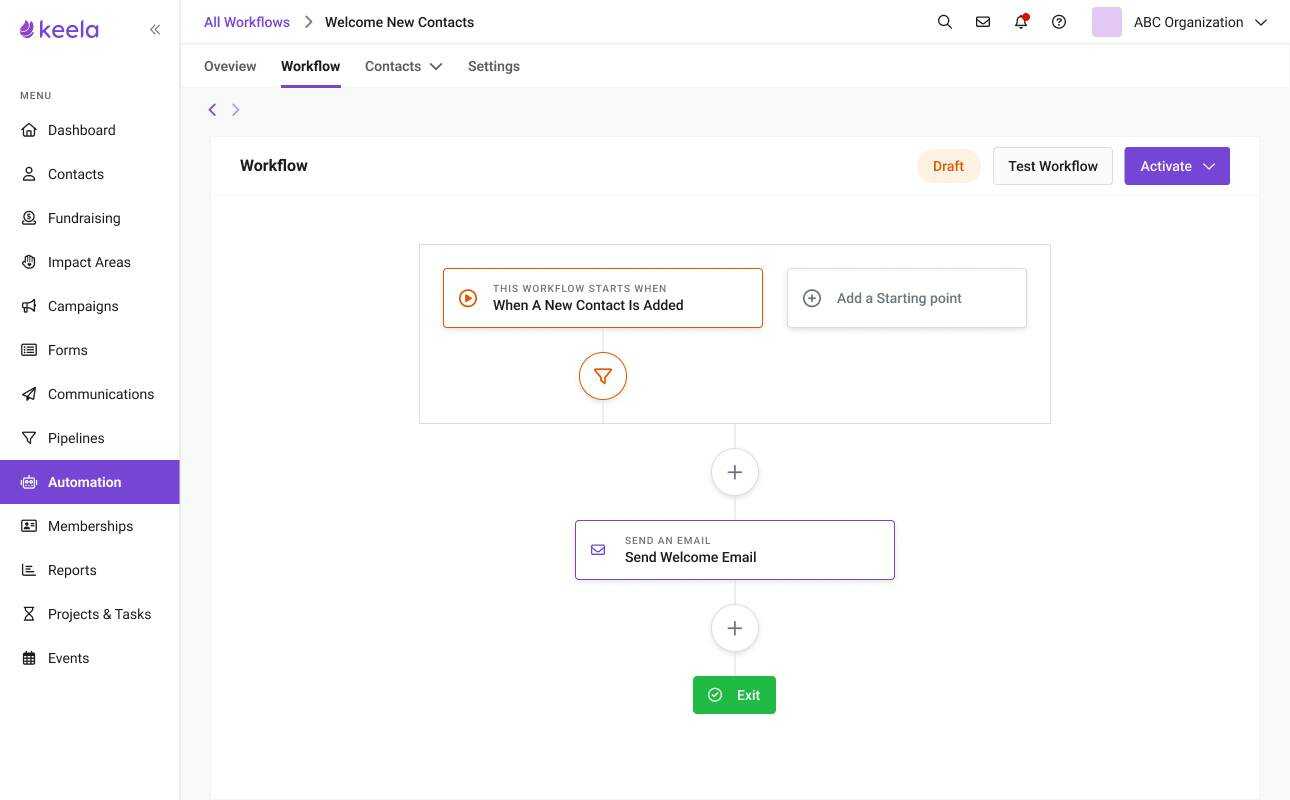
Task: Switch to the Oveview tab
Action: click(x=230, y=66)
